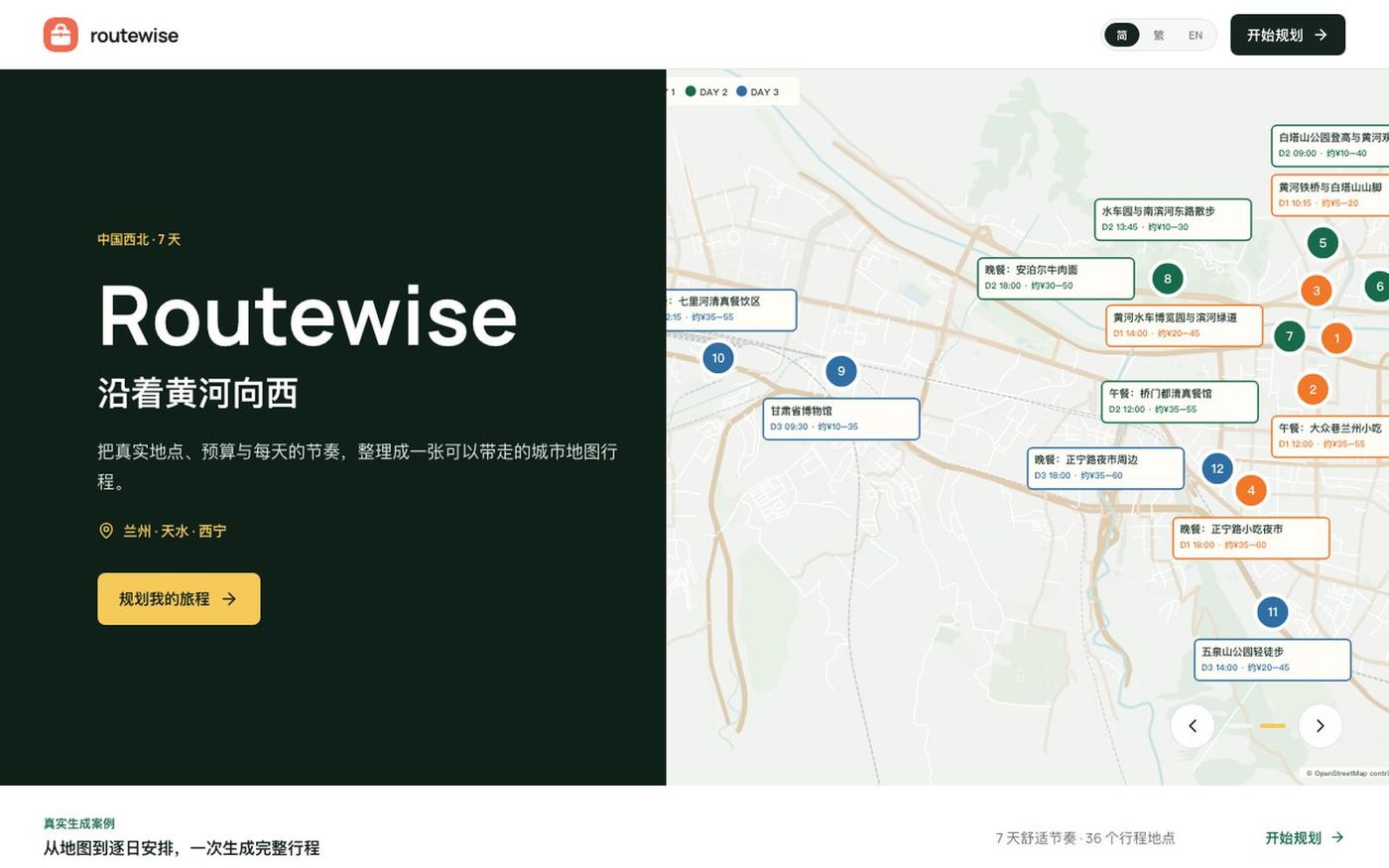Switch language to EN
The image size is (1389, 868).
[x=1196, y=36]
